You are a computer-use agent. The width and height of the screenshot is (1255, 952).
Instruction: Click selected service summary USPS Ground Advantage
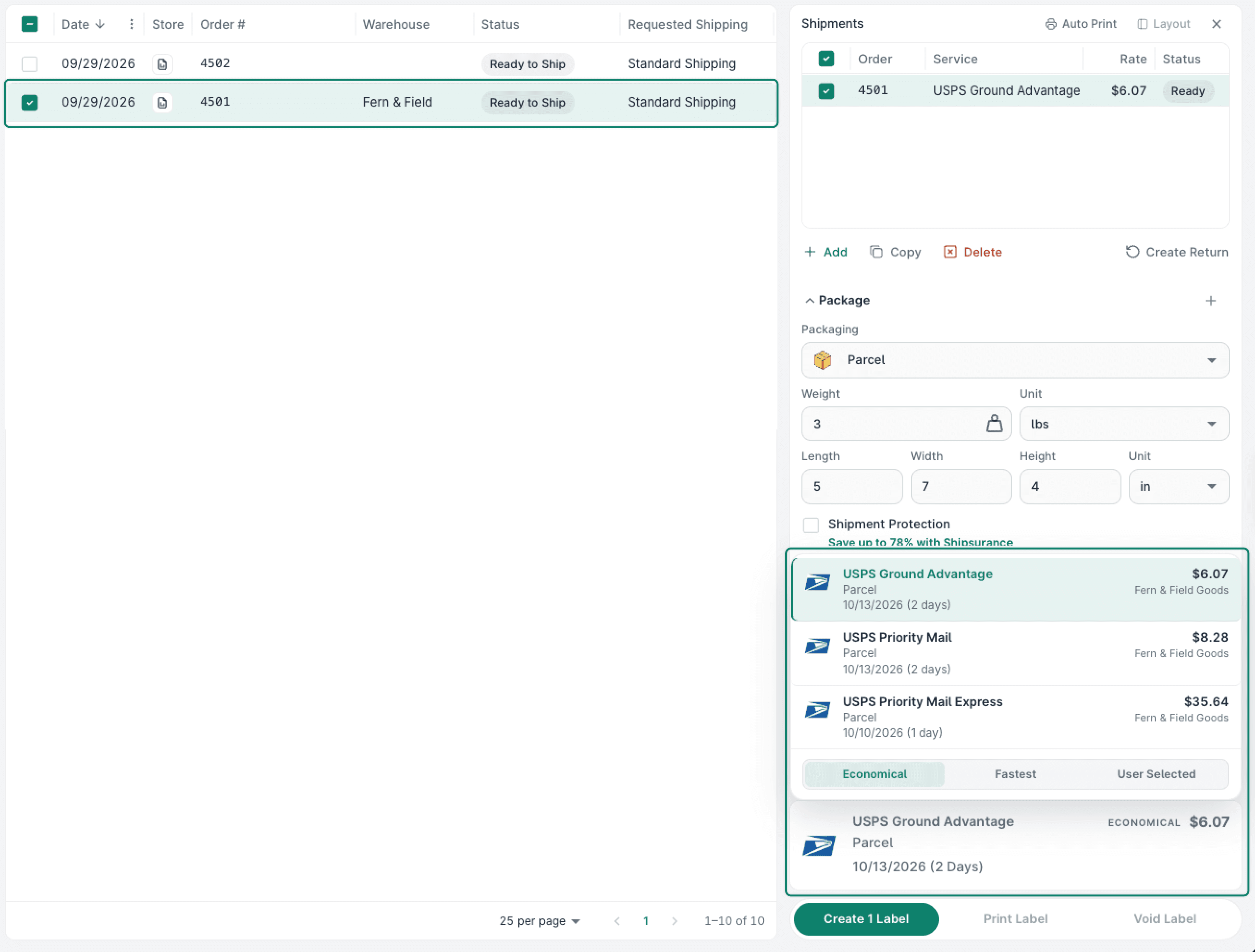(x=1016, y=844)
